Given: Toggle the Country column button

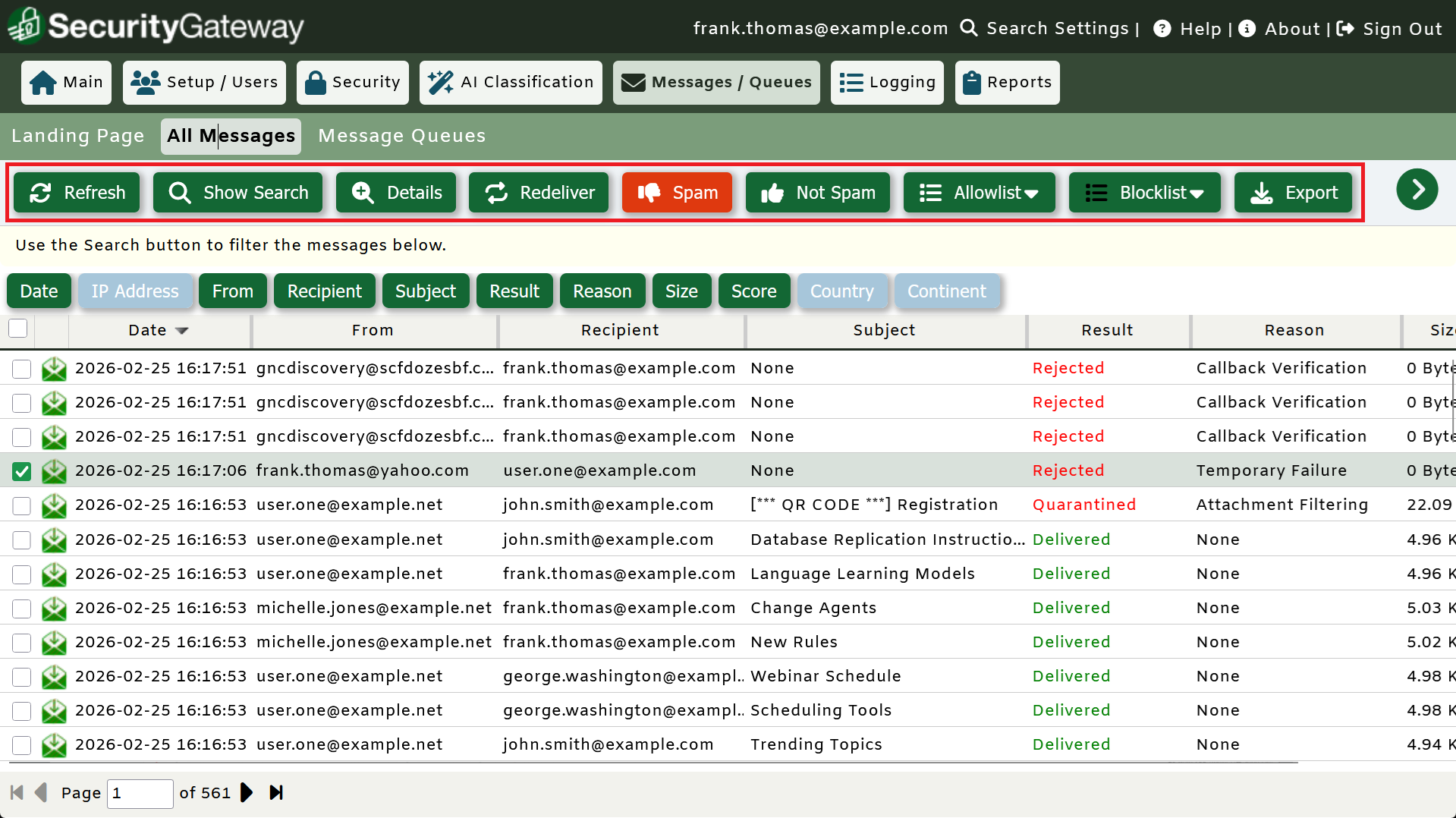Looking at the screenshot, I should tap(842, 291).
